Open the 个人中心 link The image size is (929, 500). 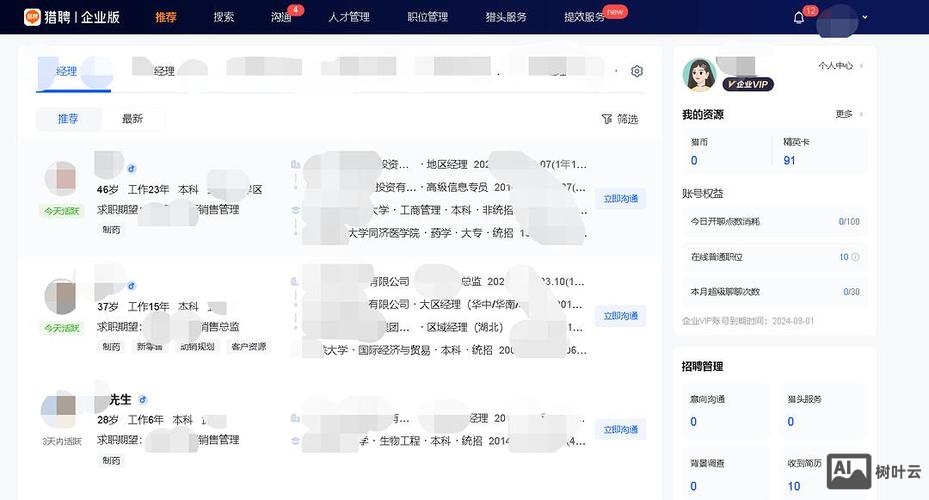(835, 66)
